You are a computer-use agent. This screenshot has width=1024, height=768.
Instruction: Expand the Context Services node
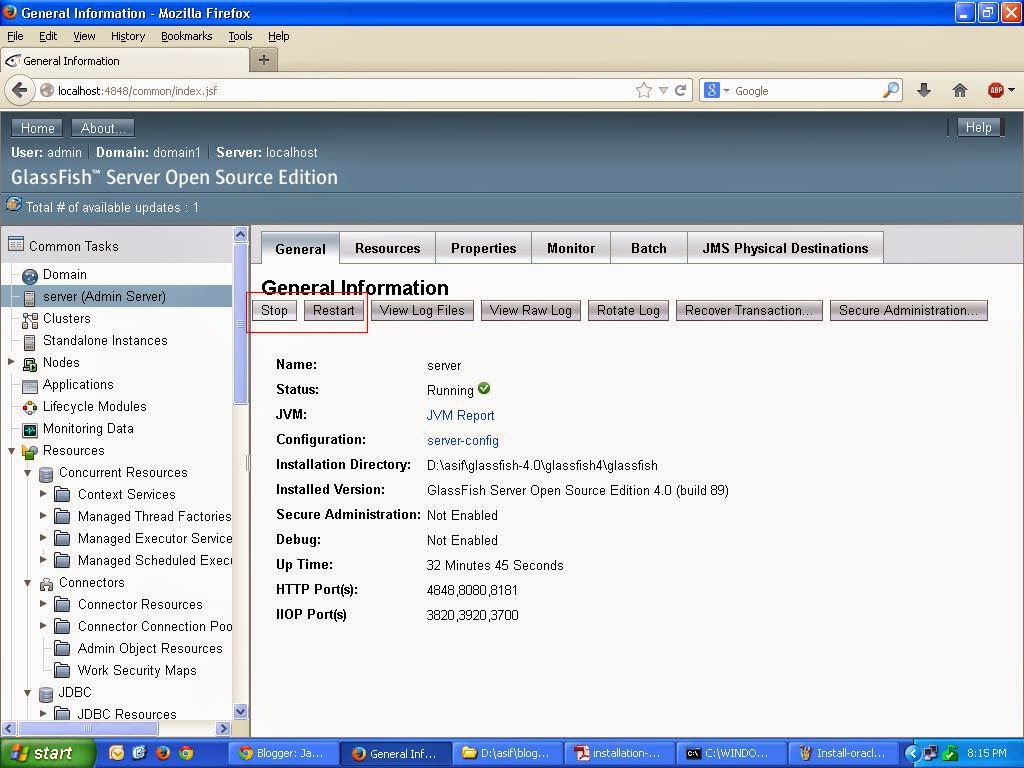coord(43,494)
